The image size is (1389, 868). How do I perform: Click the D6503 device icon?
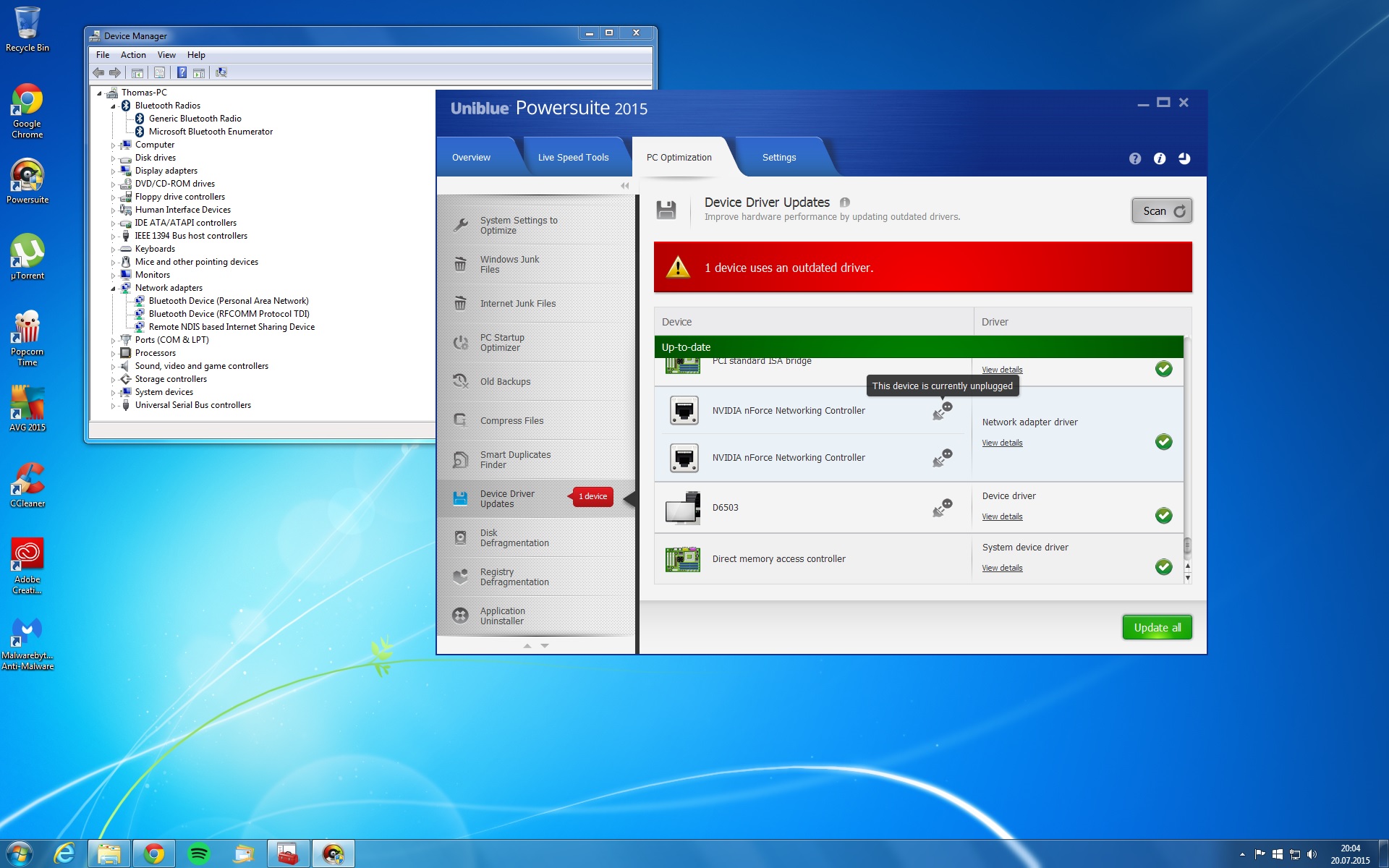pyautogui.click(x=682, y=508)
